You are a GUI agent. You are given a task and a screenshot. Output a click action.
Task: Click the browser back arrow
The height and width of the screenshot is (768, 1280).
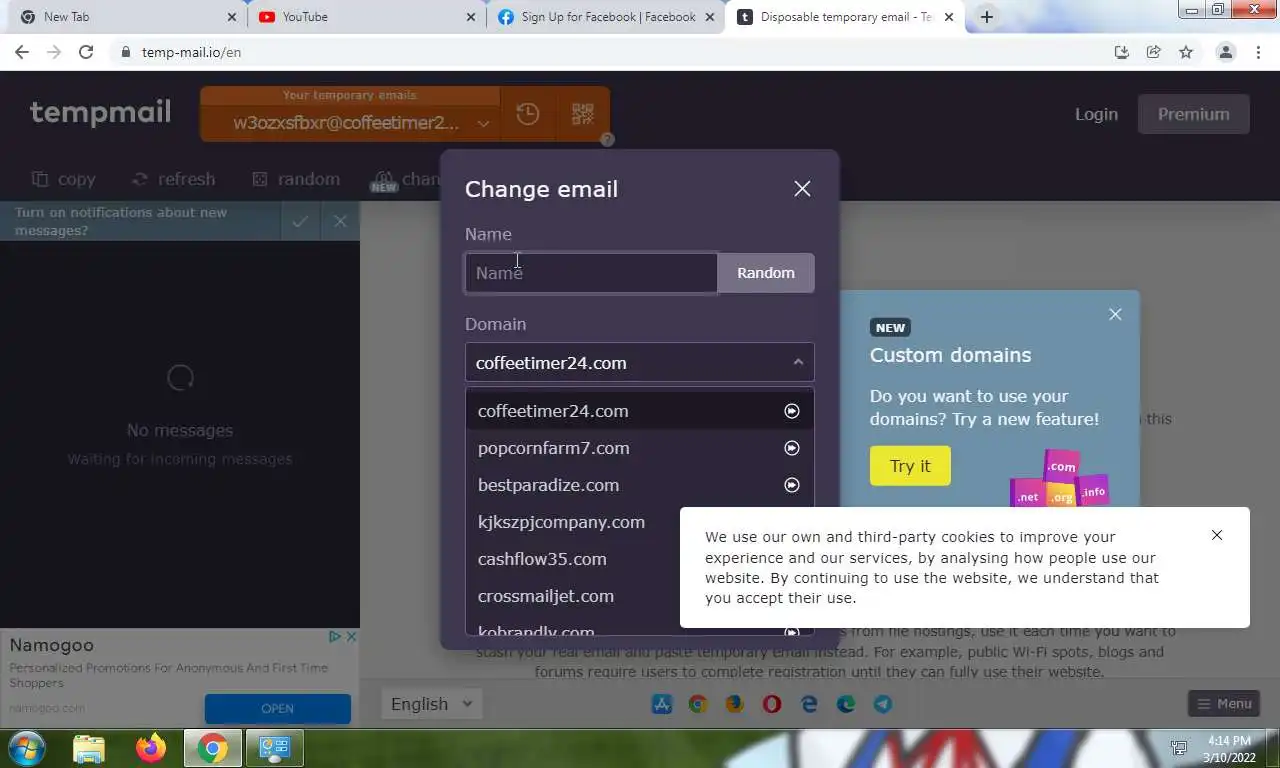(22, 52)
